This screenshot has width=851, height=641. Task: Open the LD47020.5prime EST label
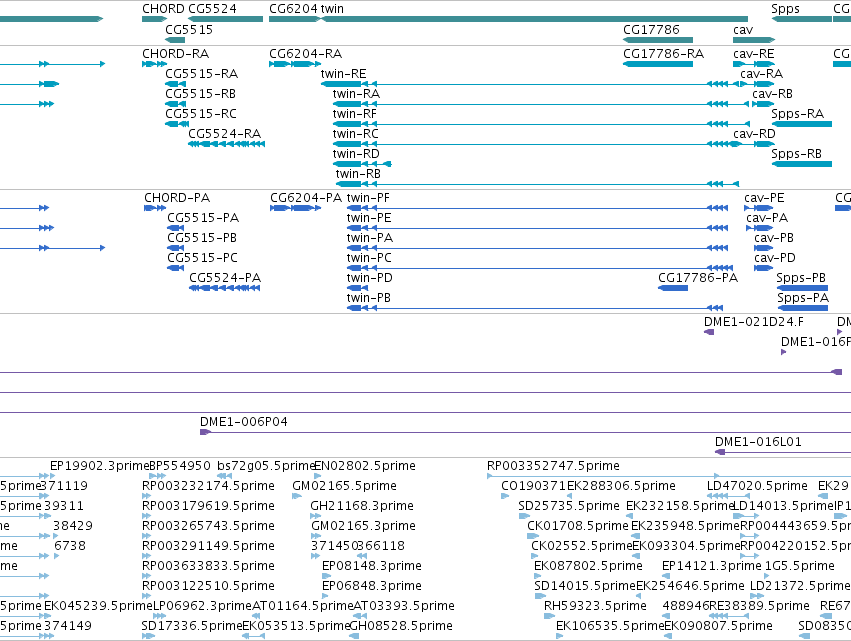point(757,486)
